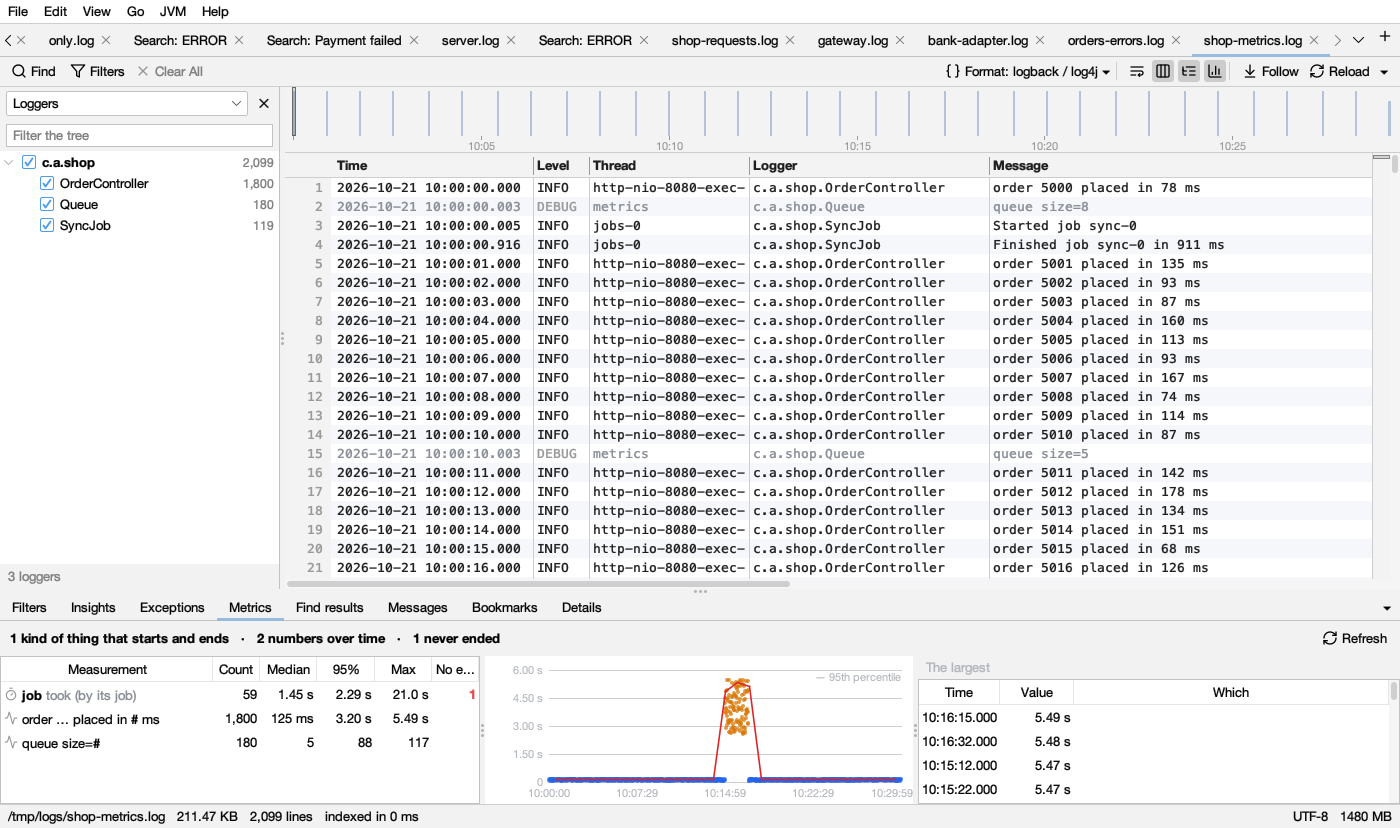Uncheck the OrderController logger checkbox
This screenshot has height=828, width=1400.
[x=47, y=183]
